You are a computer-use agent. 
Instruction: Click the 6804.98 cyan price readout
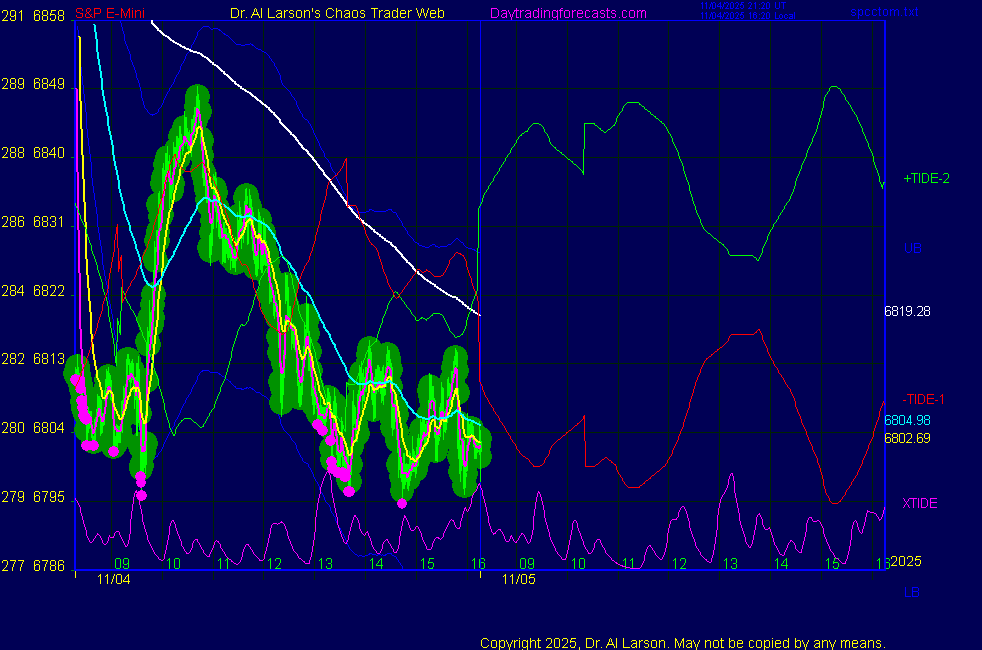click(907, 420)
